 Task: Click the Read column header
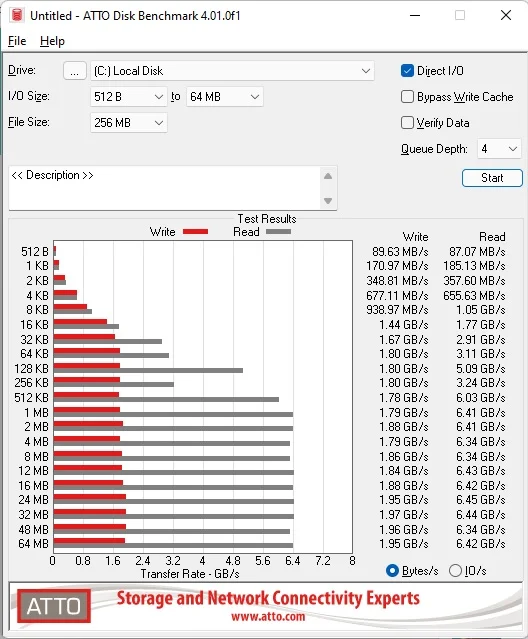coord(492,237)
